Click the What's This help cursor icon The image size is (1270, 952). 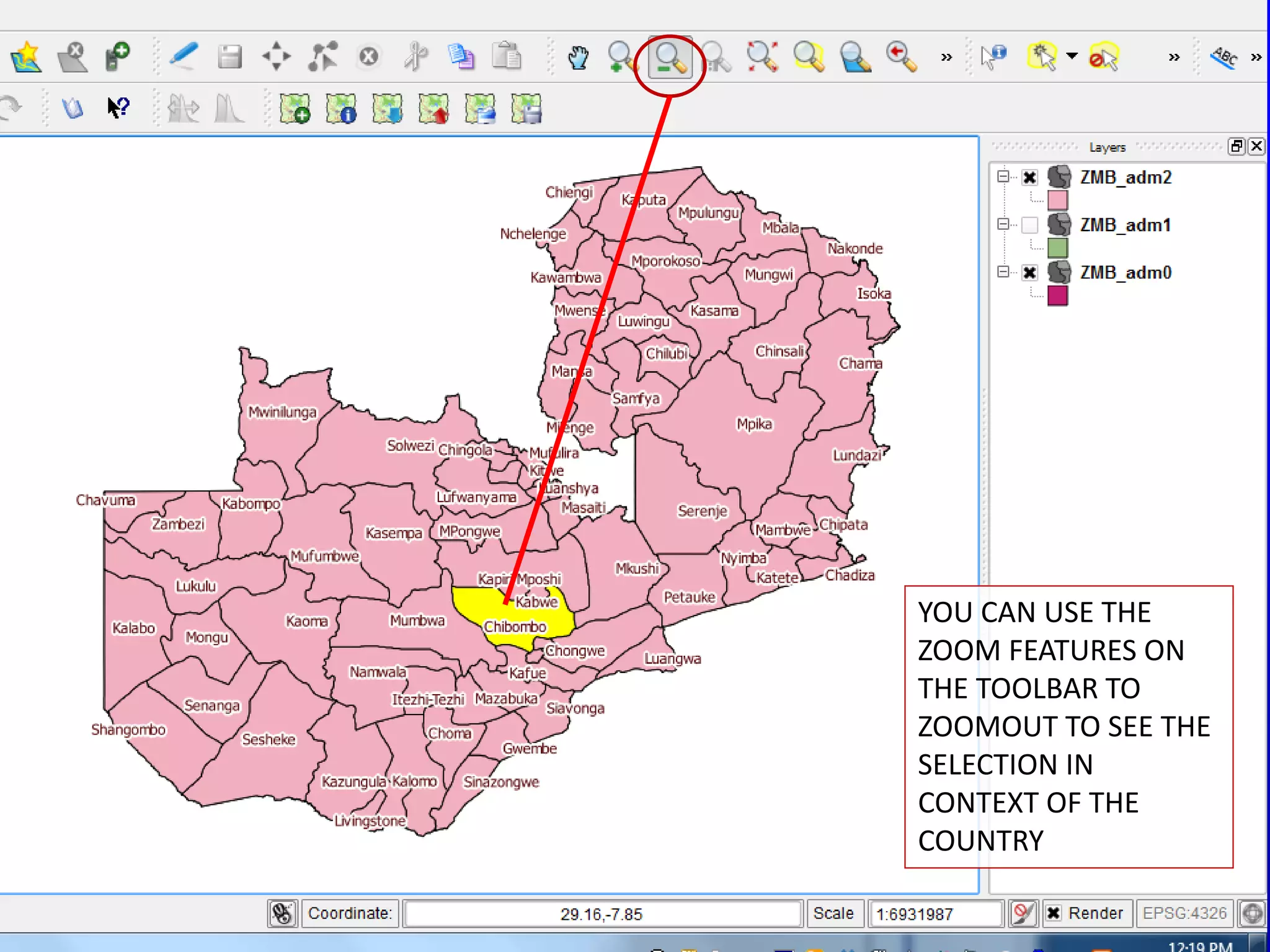tap(118, 107)
